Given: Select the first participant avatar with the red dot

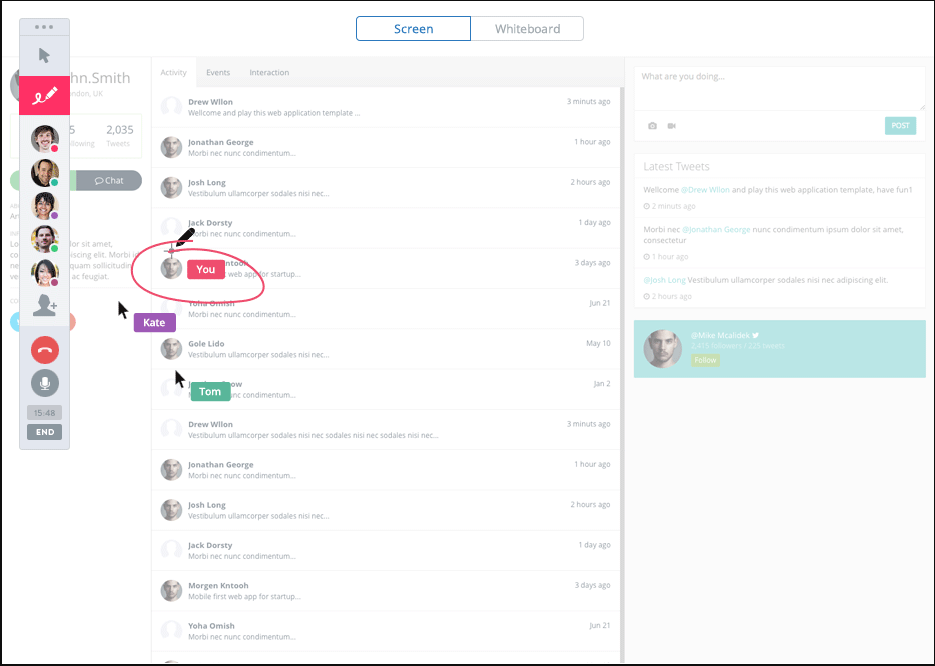Looking at the screenshot, I should 45,140.
